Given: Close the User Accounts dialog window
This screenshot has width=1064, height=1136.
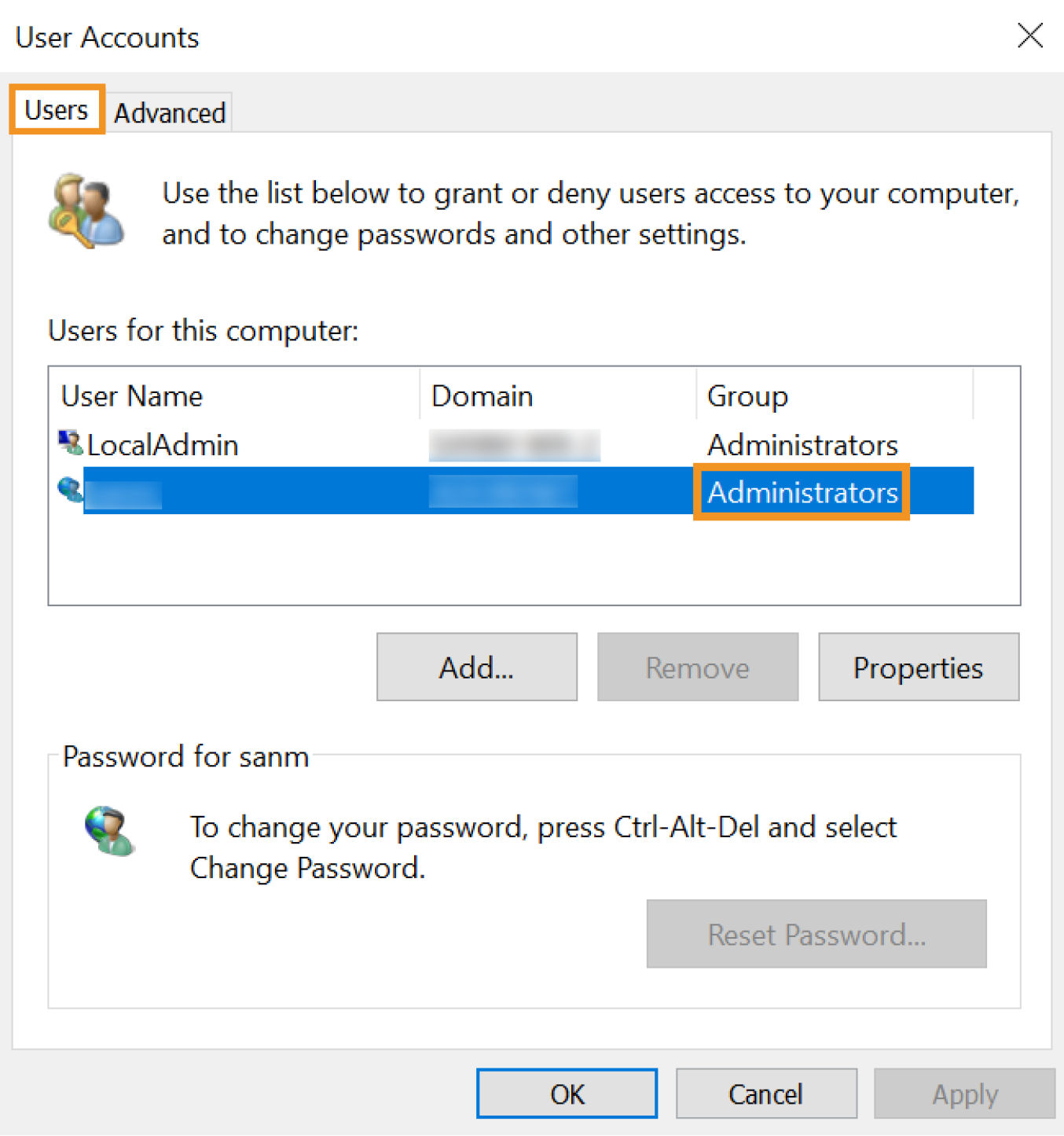Looking at the screenshot, I should [1029, 35].
